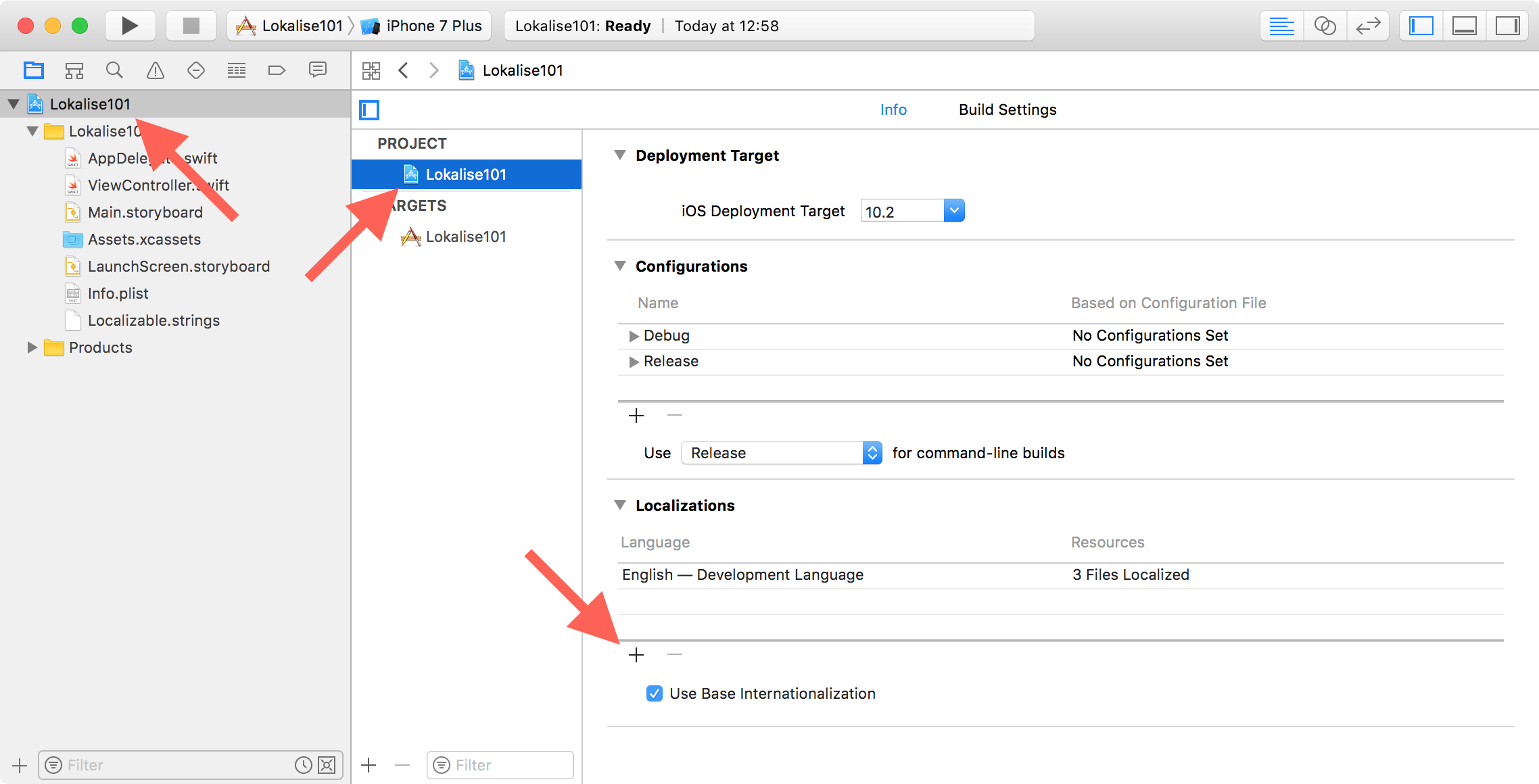Open the Report navigator
This screenshot has width=1539, height=784.
pyautogui.click(x=318, y=70)
